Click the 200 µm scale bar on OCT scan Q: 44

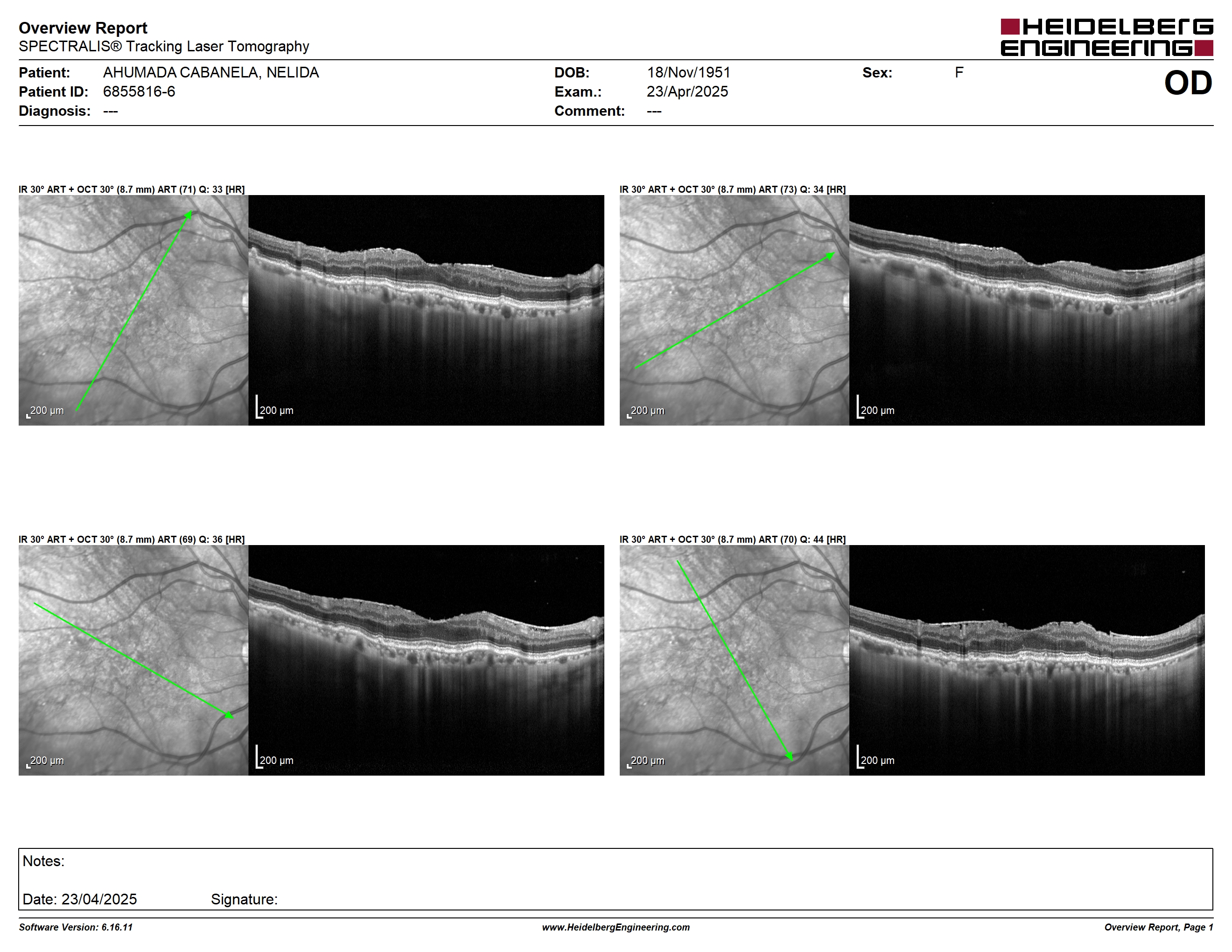875,757
